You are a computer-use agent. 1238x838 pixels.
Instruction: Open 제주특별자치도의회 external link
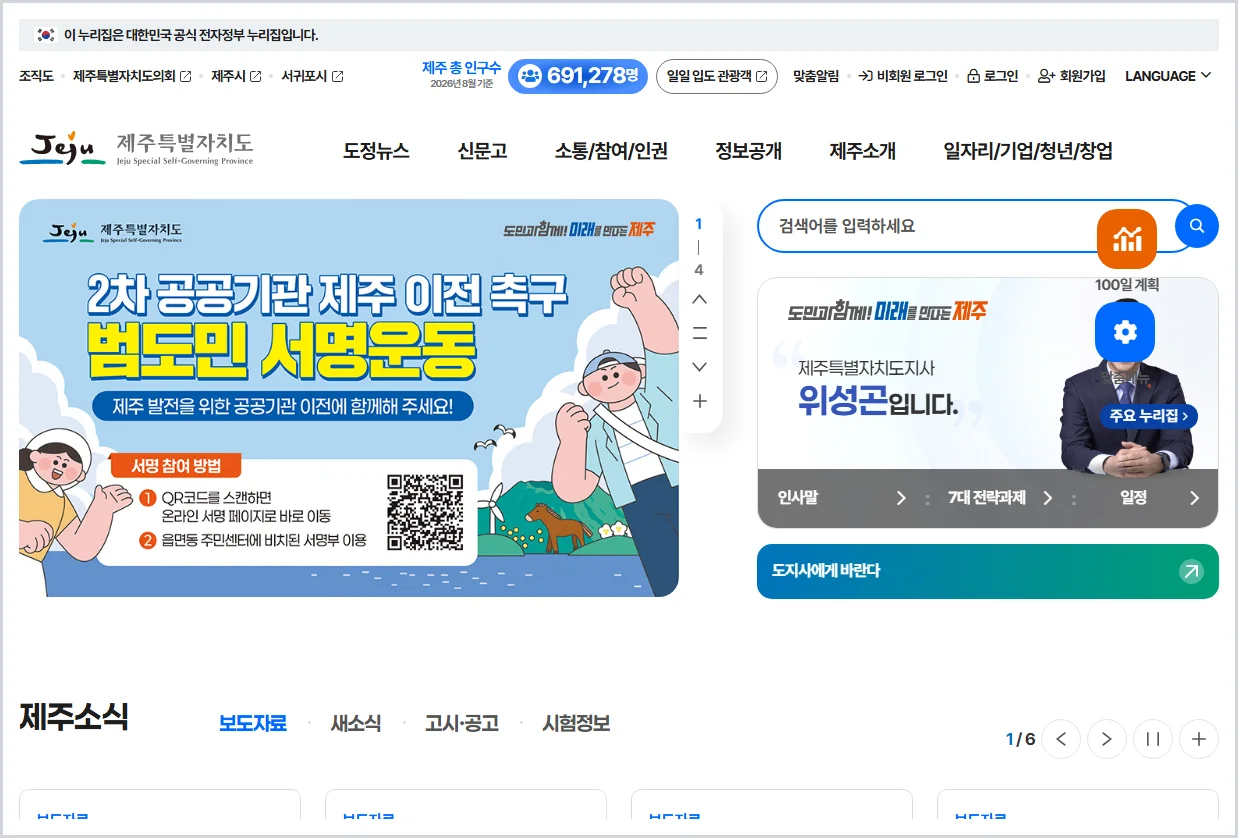(132, 76)
